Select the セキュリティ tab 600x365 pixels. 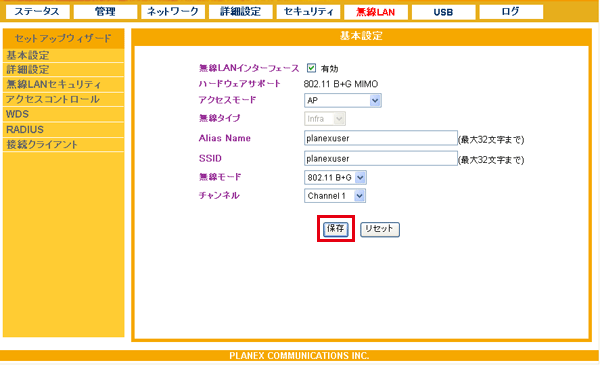point(308,11)
